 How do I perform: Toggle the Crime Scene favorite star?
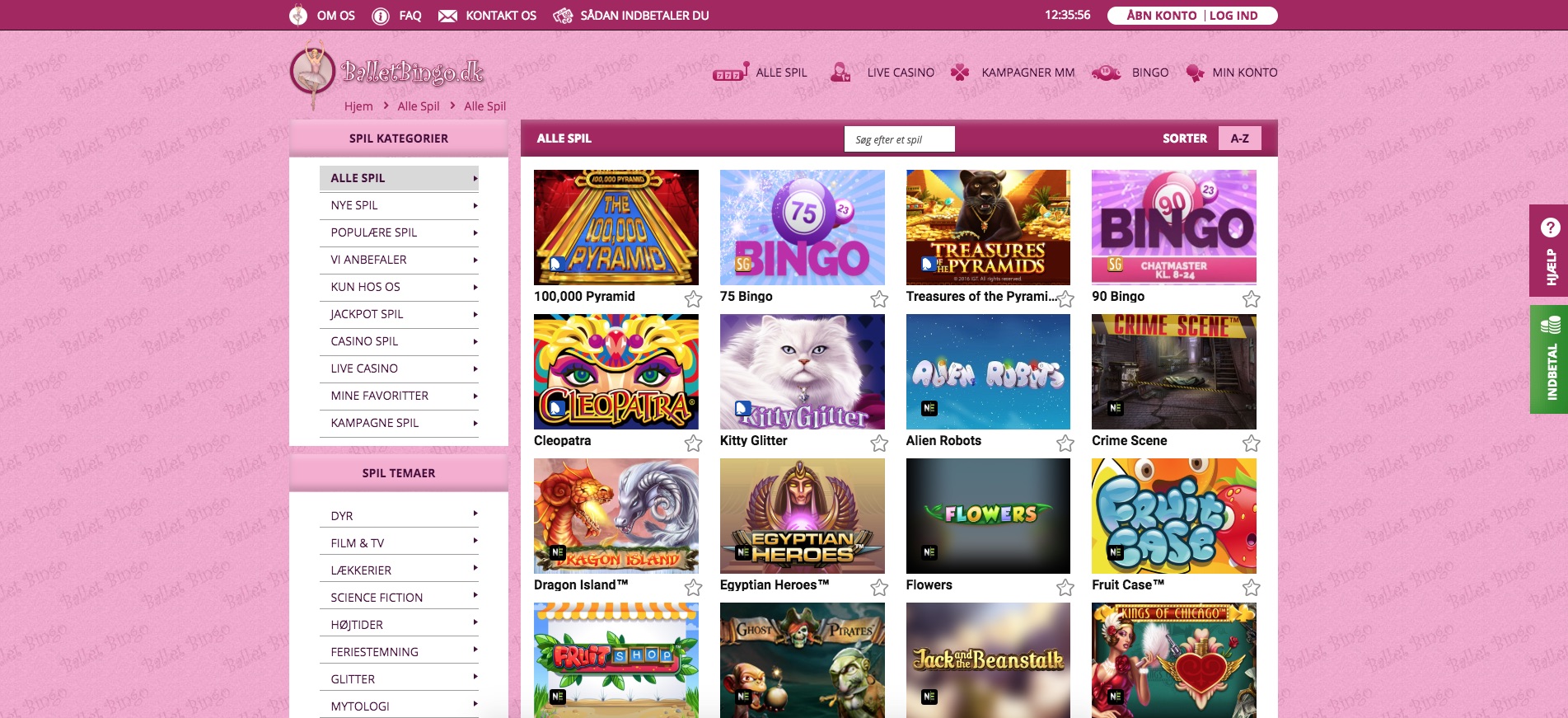[1252, 443]
